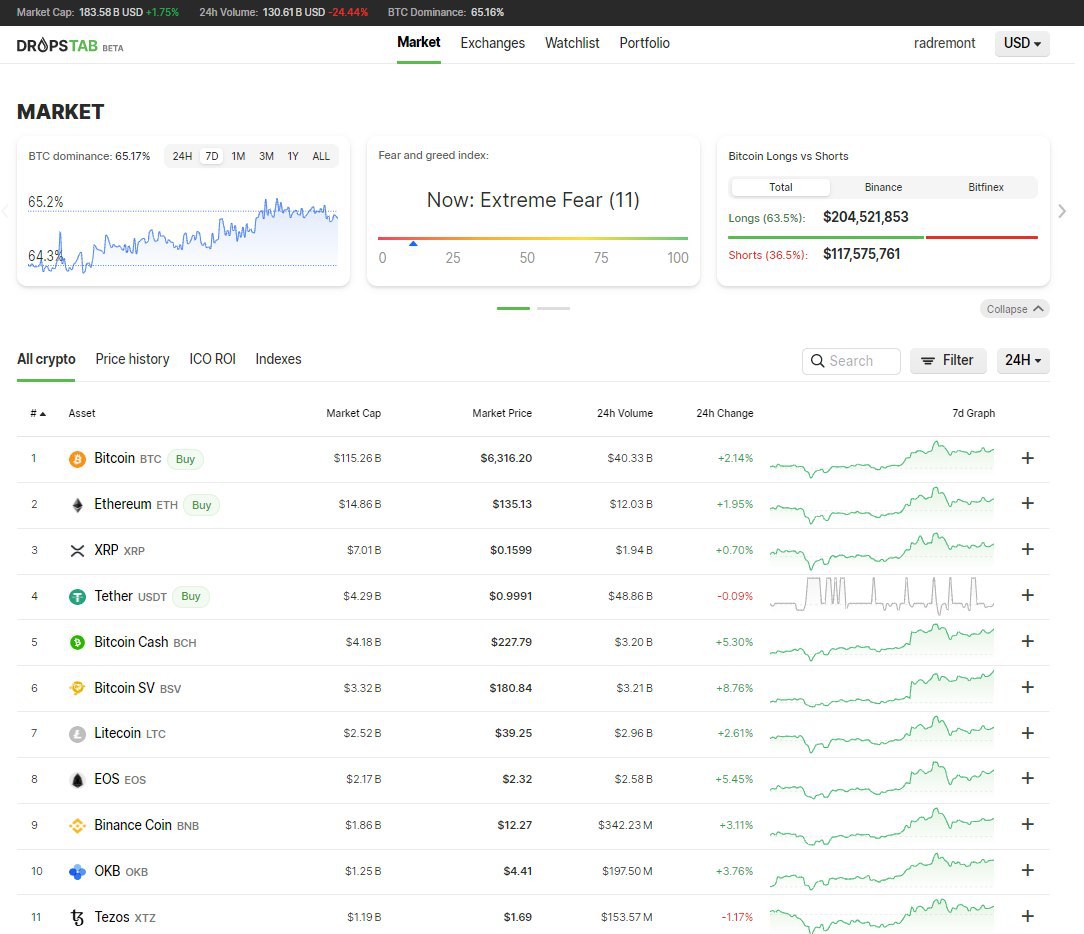1084x934 pixels.
Task: Show Bitfinex longs vs shorts
Action: pos(985,187)
